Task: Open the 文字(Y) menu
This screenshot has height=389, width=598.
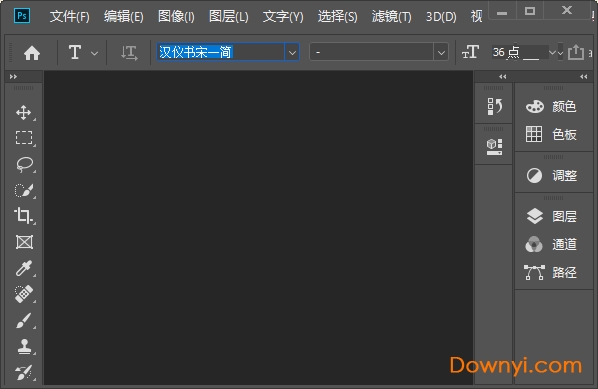Action: coord(283,16)
